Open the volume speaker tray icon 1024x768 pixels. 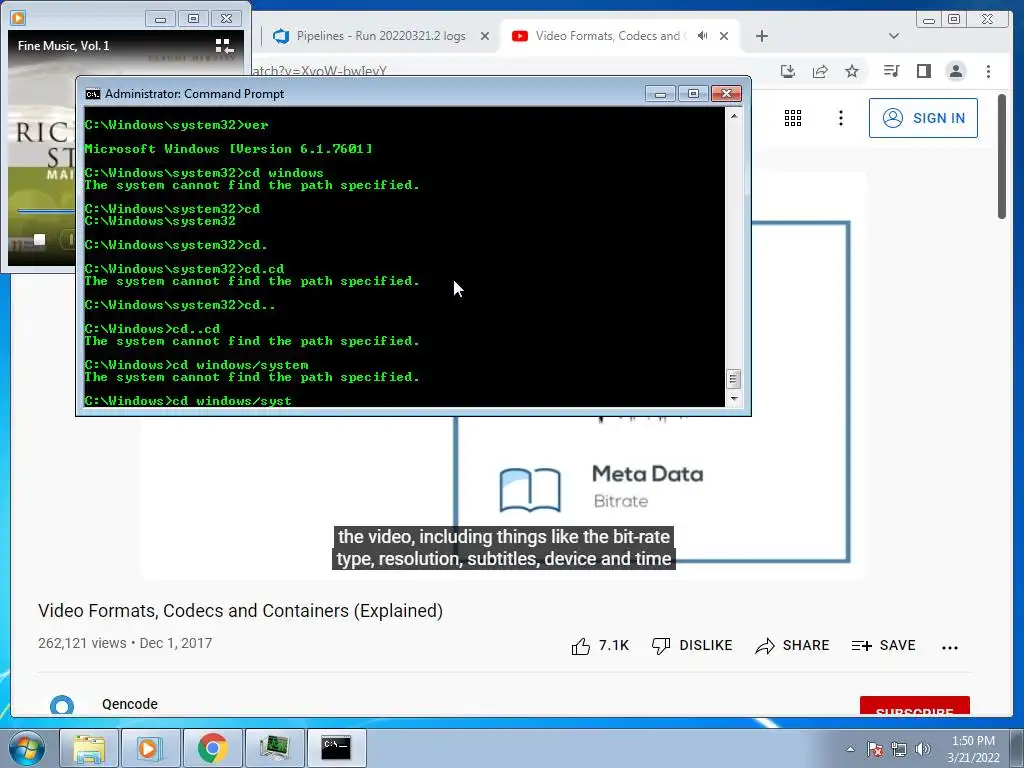coord(923,749)
